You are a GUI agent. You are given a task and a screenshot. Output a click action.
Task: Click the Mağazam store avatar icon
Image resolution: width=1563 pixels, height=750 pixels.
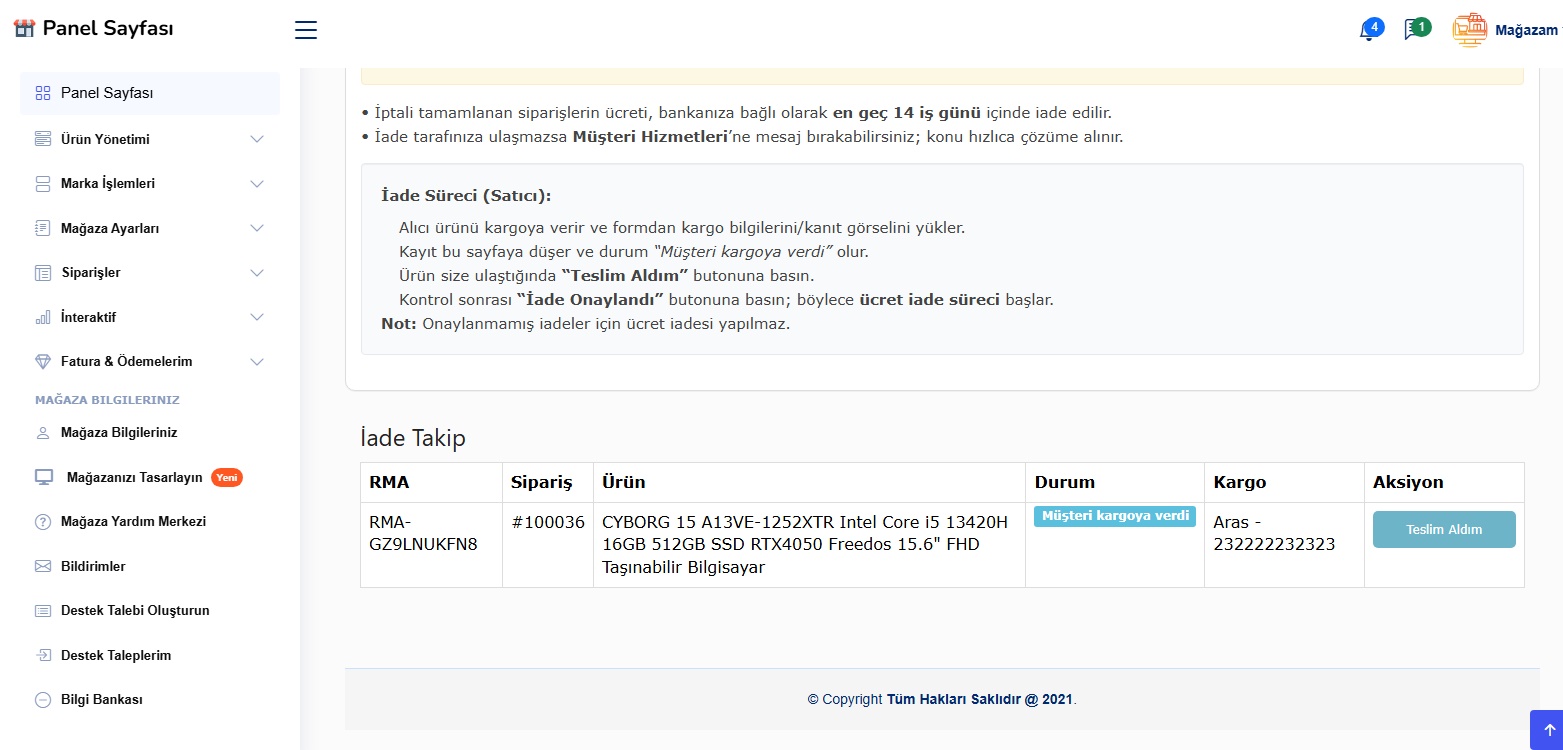pos(1469,30)
